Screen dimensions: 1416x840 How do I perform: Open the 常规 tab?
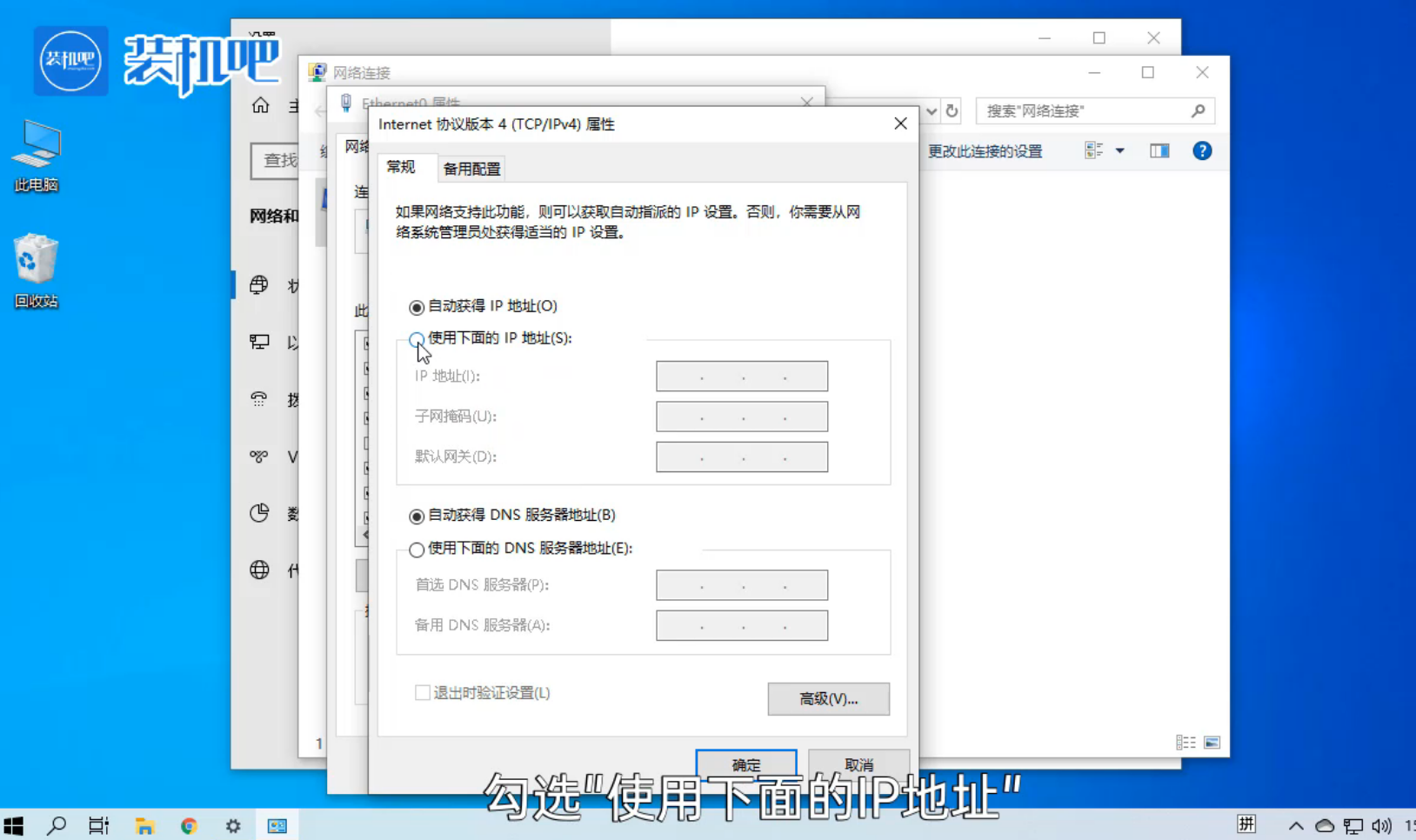click(401, 167)
